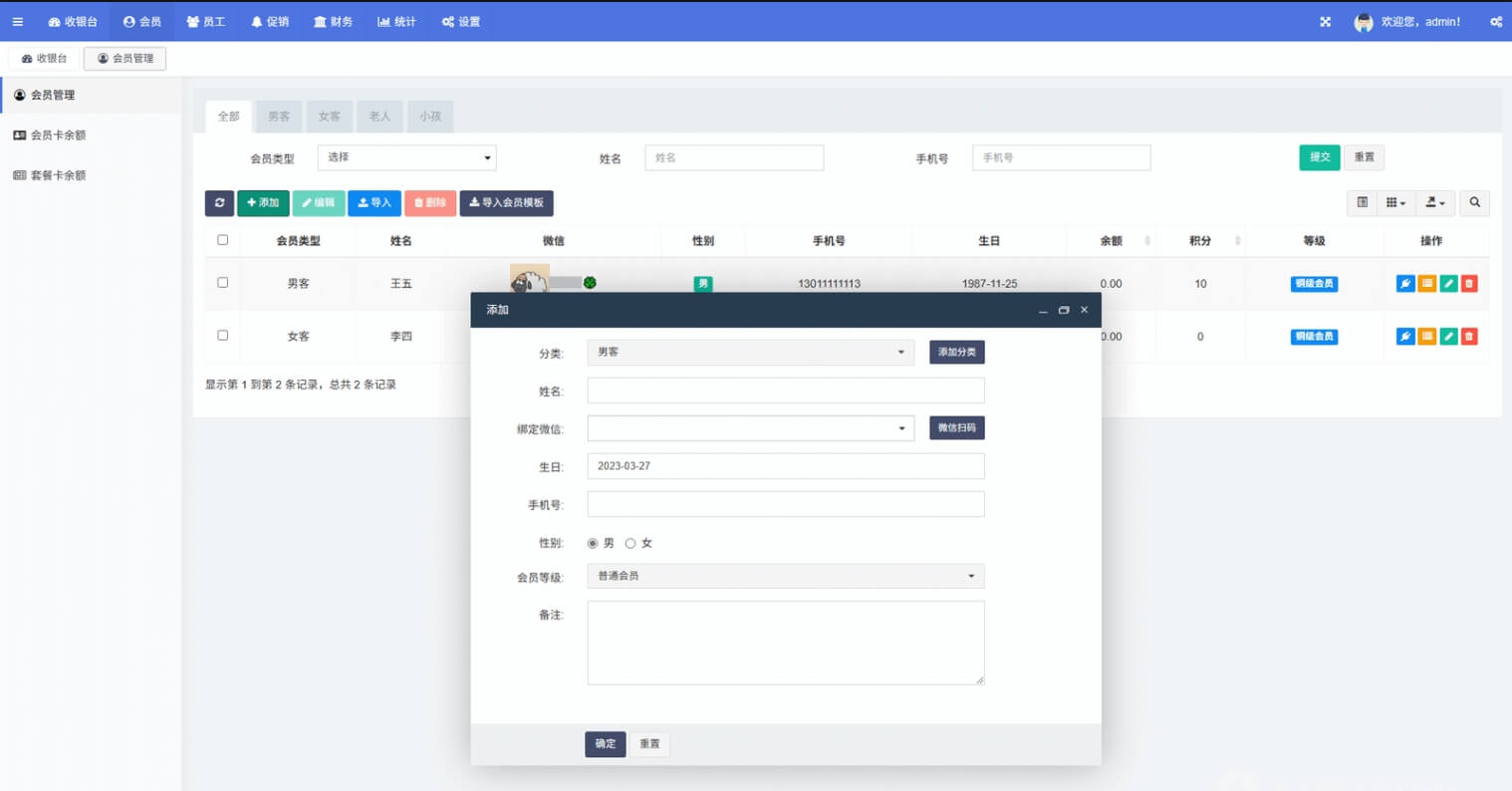Click the blue recharge icon for 王五
Image resolution: width=1512 pixels, height=791 pixels.
1403,283
